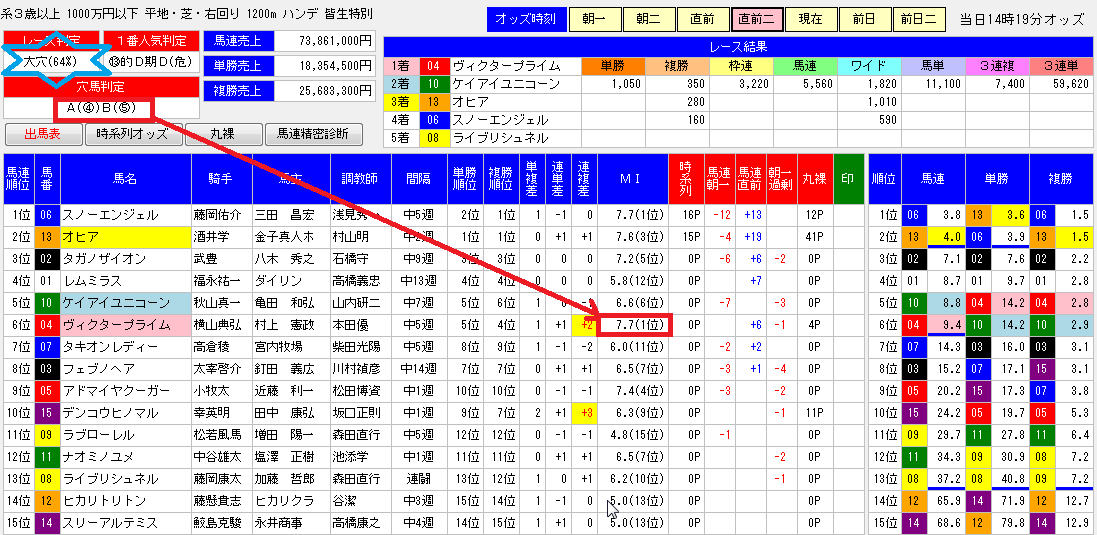Open the 馬連精密診断 tab
This screenshot has height=535, width=1097.
pyautogui.click(x=314, y=134)
